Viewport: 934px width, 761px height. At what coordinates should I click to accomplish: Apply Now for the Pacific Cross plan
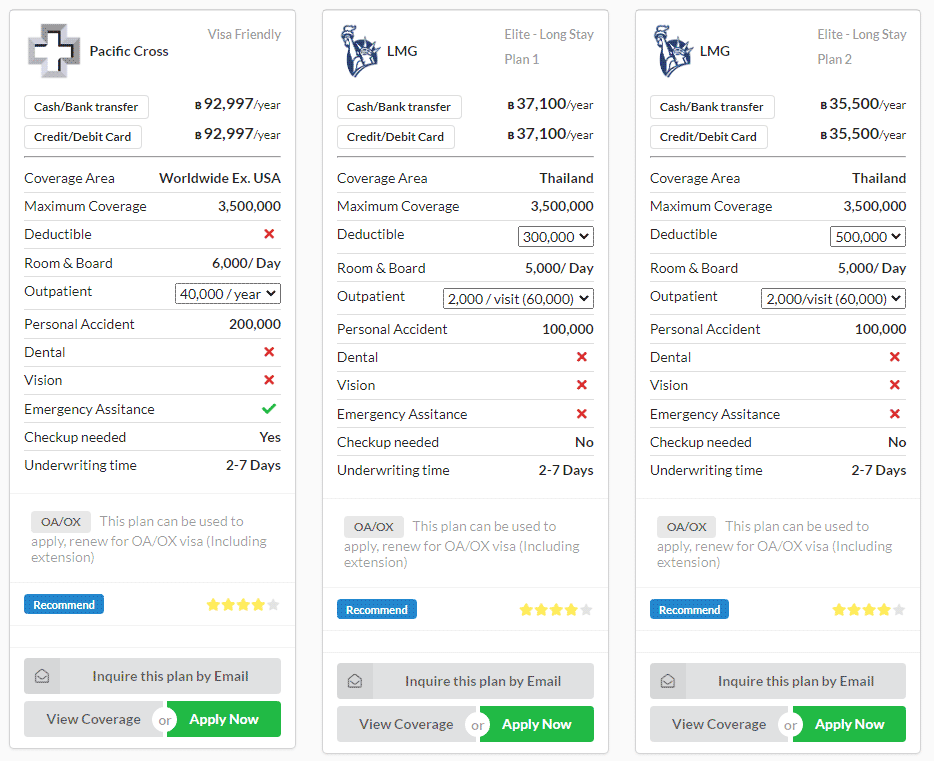(x=224, y=719)
